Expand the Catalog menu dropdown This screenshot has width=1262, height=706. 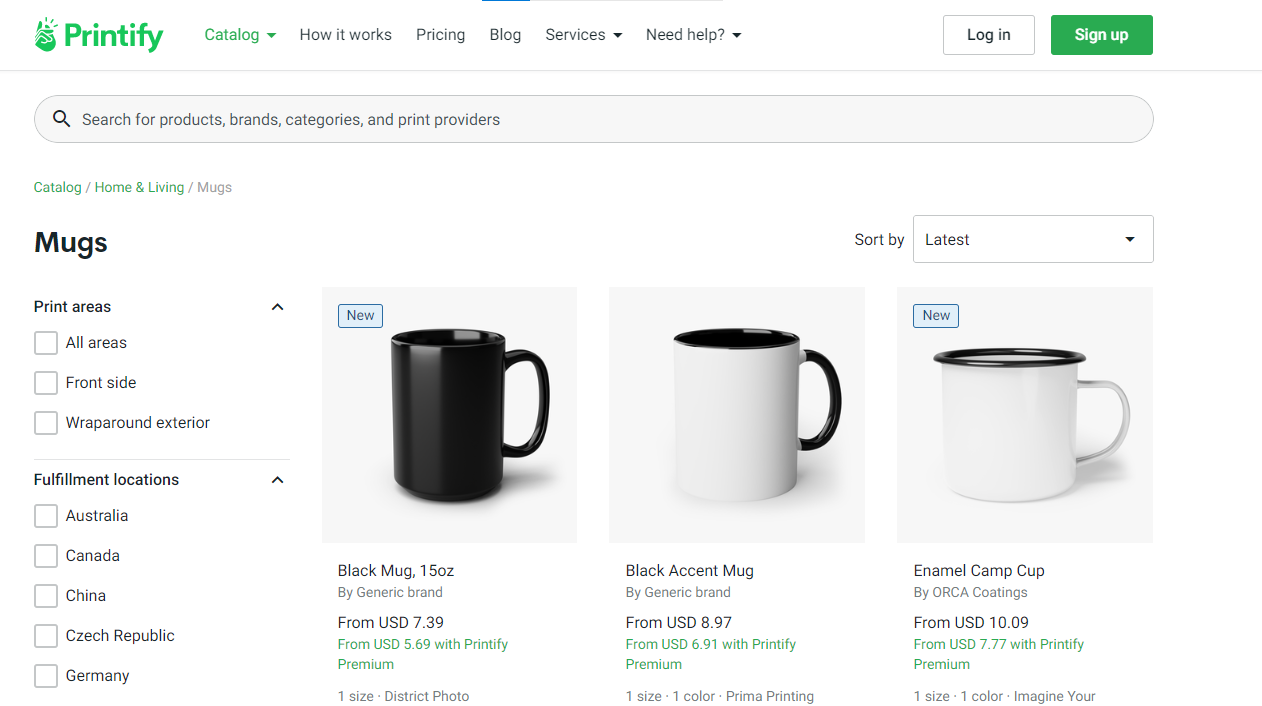pos(240,35)
